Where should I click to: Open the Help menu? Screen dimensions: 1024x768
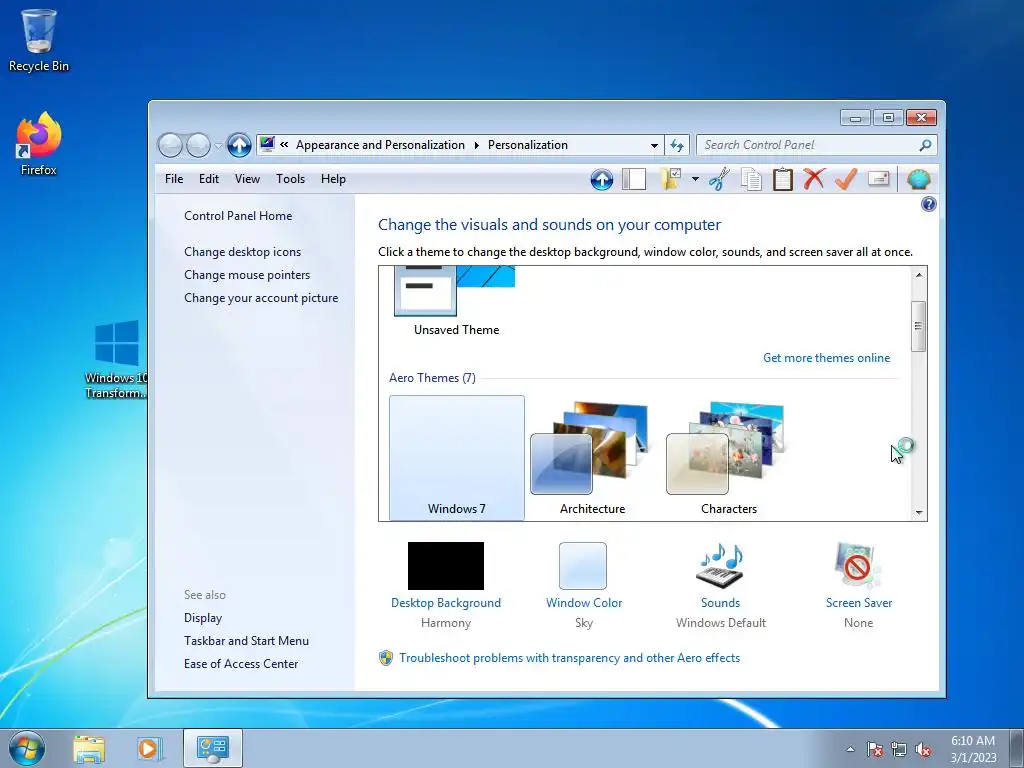(333, 179)
